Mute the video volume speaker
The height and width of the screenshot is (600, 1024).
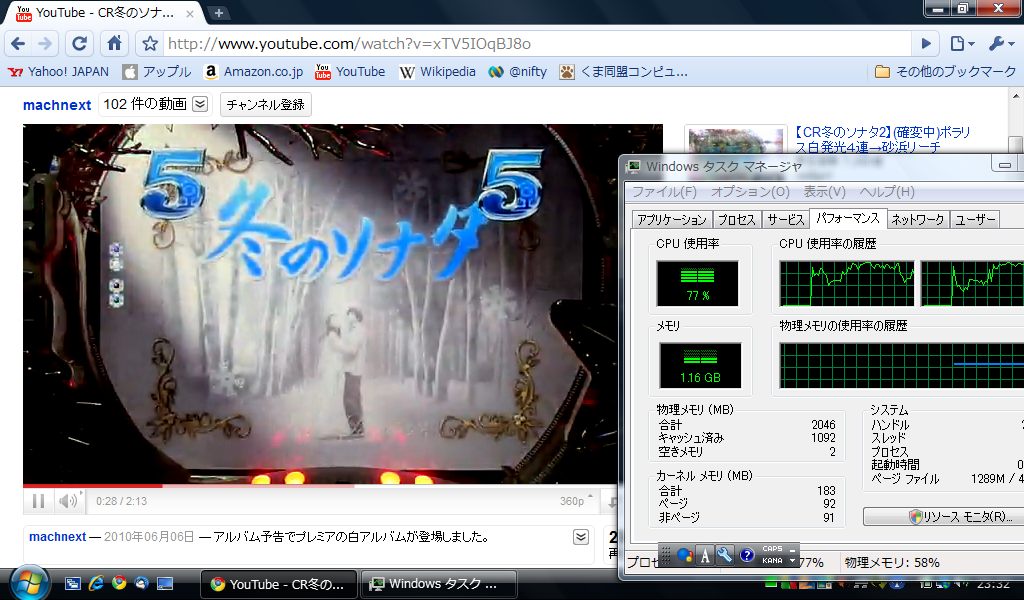[67, 501]
